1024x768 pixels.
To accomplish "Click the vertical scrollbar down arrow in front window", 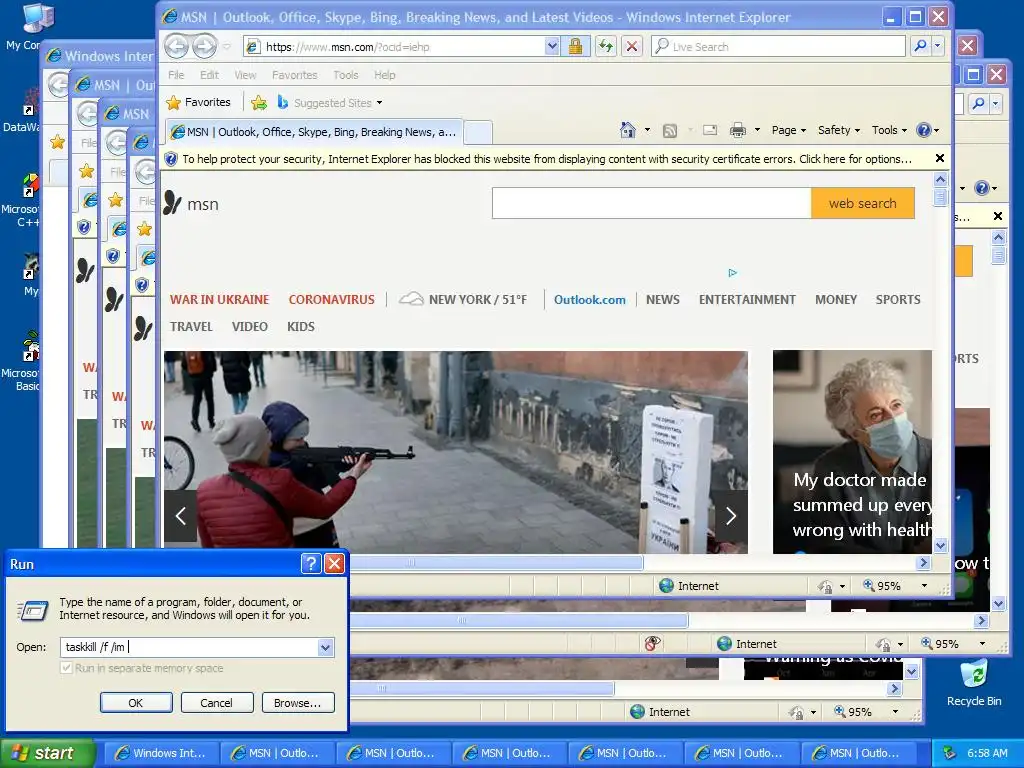I will (x=940, y=545).
